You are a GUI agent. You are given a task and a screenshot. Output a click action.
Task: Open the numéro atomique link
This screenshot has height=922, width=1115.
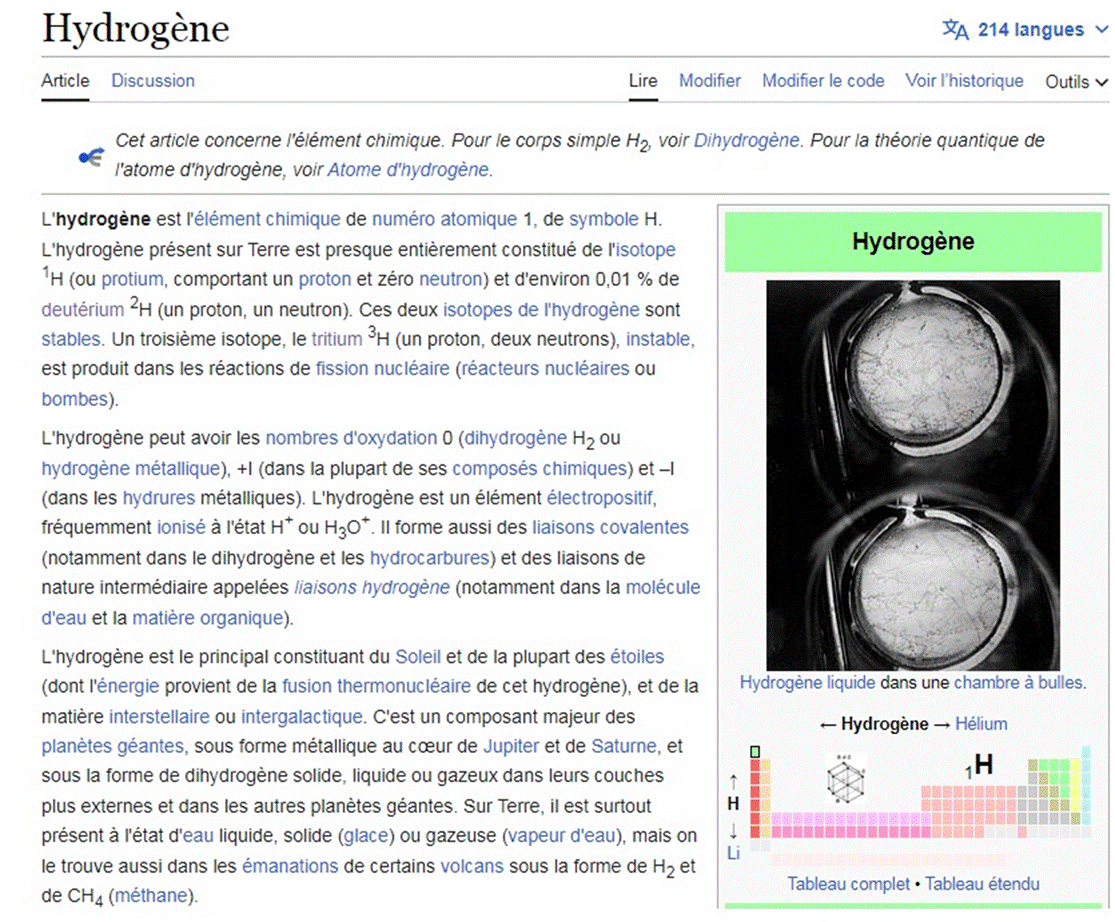click(x=444, y=219)
